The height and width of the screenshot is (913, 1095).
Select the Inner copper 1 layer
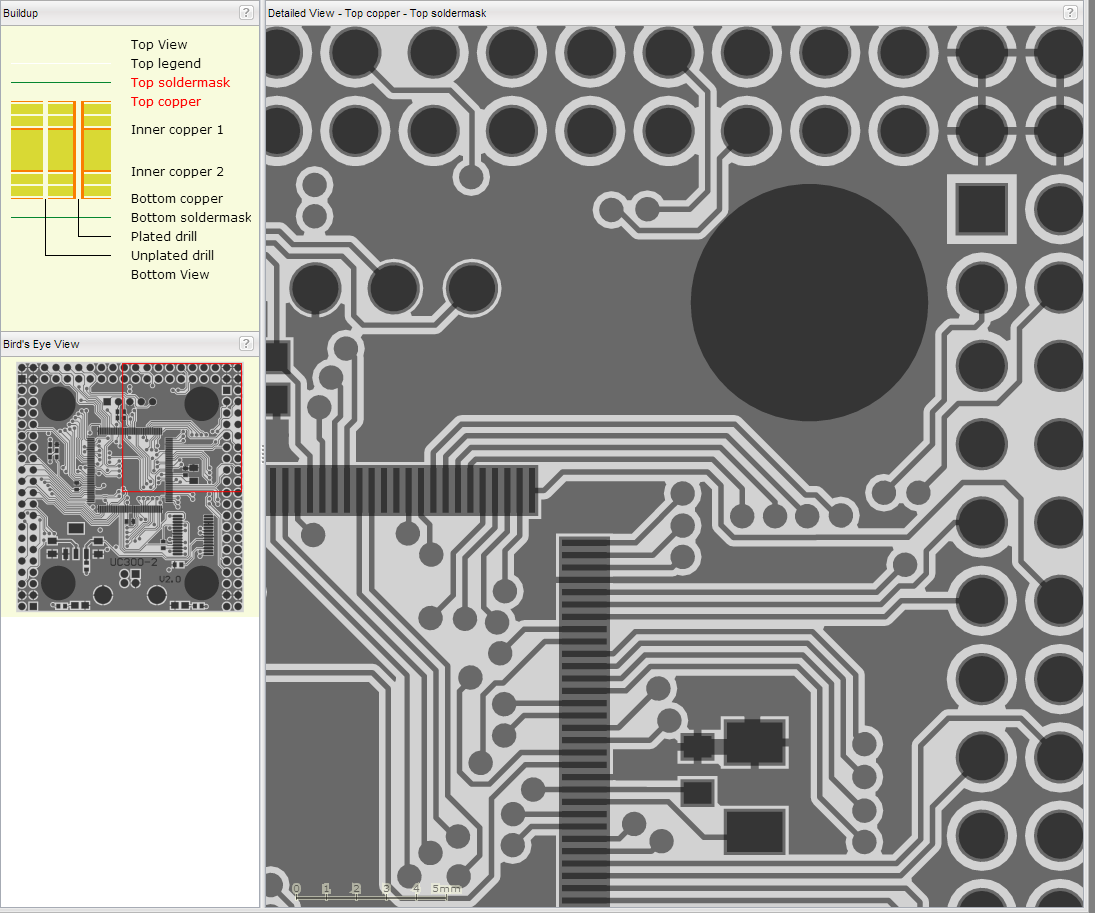coord(177,130)
